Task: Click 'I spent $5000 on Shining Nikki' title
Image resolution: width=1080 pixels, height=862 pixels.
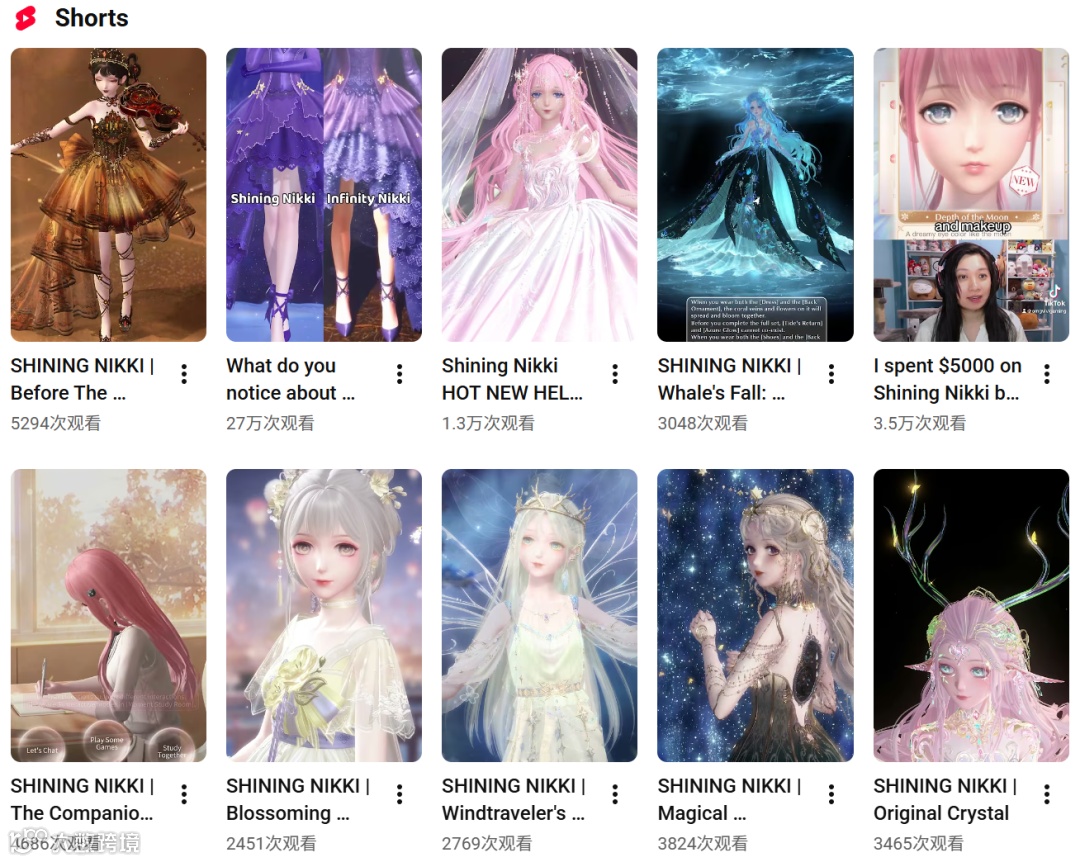Action: click(x=947, y=379)
